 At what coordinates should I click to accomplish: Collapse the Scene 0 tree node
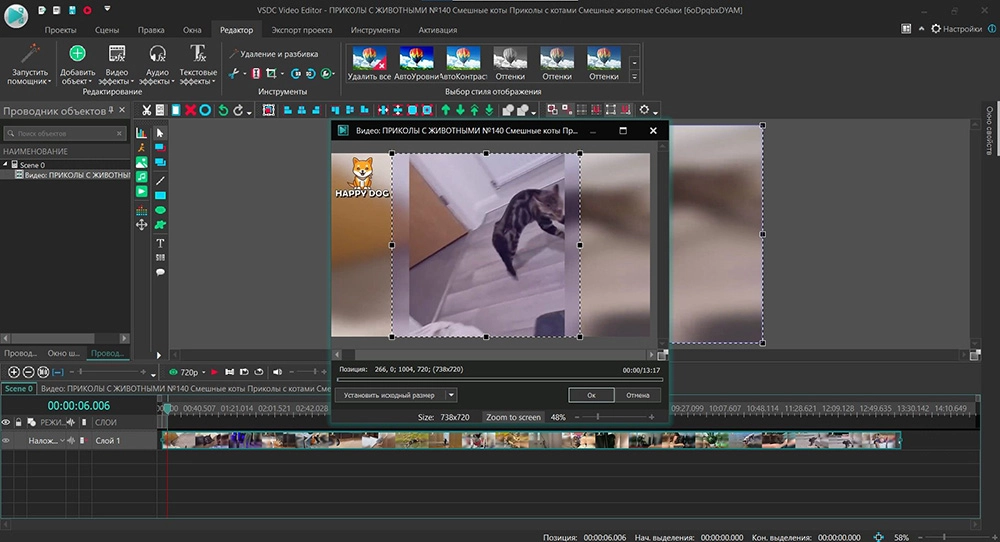pos(6,164)
